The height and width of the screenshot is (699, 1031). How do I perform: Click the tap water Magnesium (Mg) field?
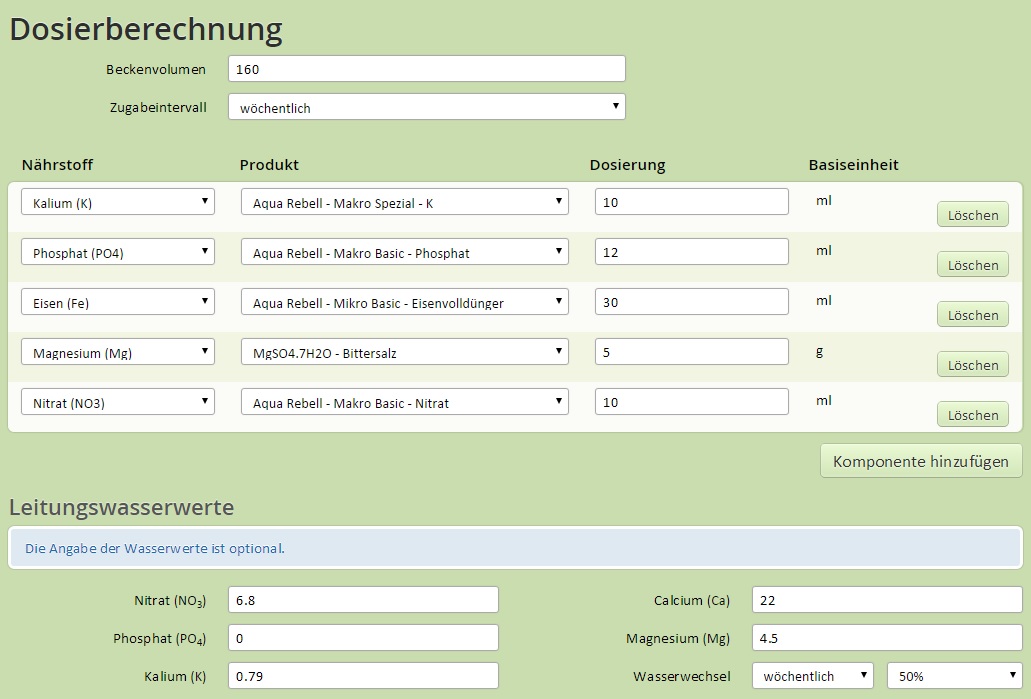point(887,638)
